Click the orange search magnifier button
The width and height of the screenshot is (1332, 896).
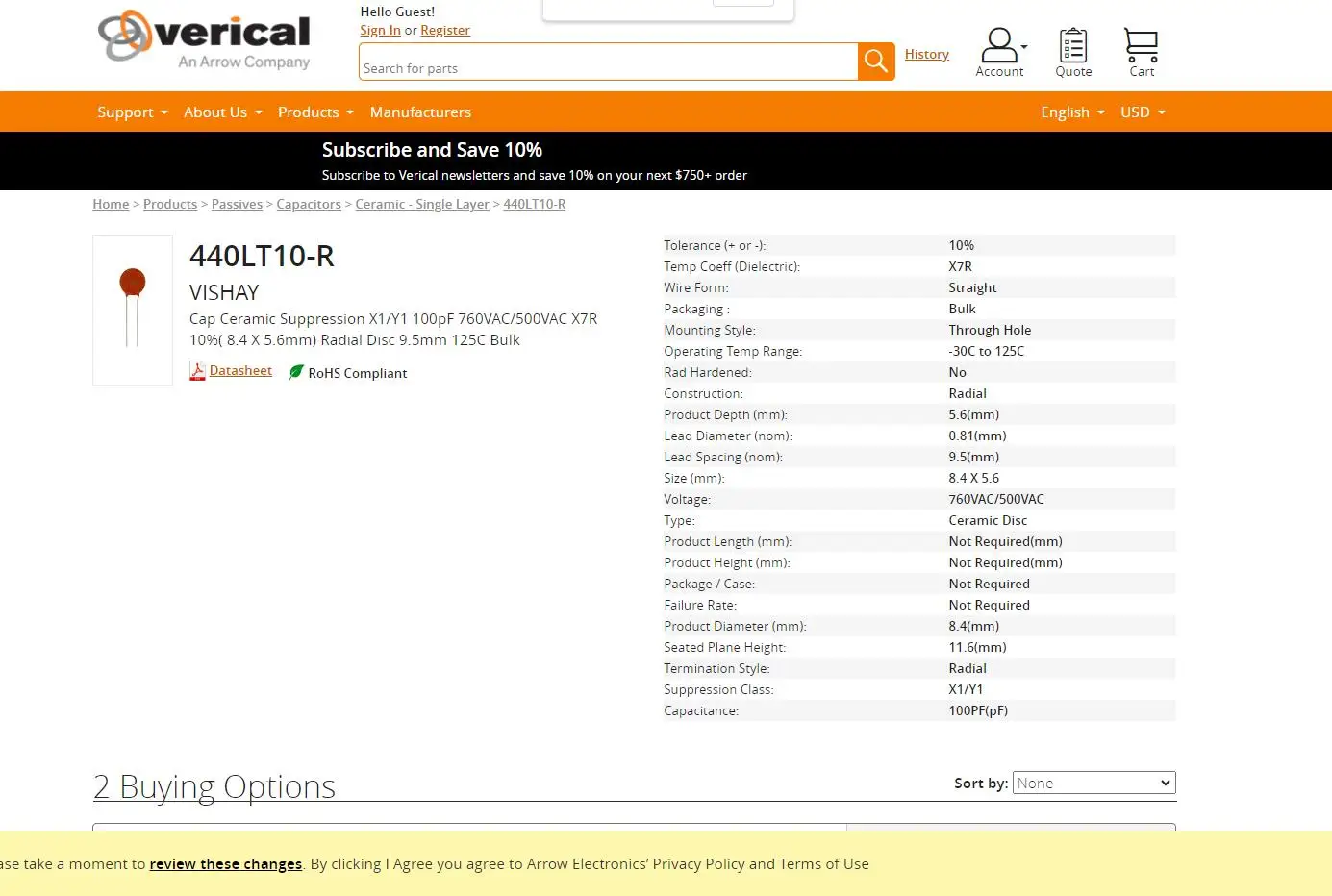[x=876, y=62]
